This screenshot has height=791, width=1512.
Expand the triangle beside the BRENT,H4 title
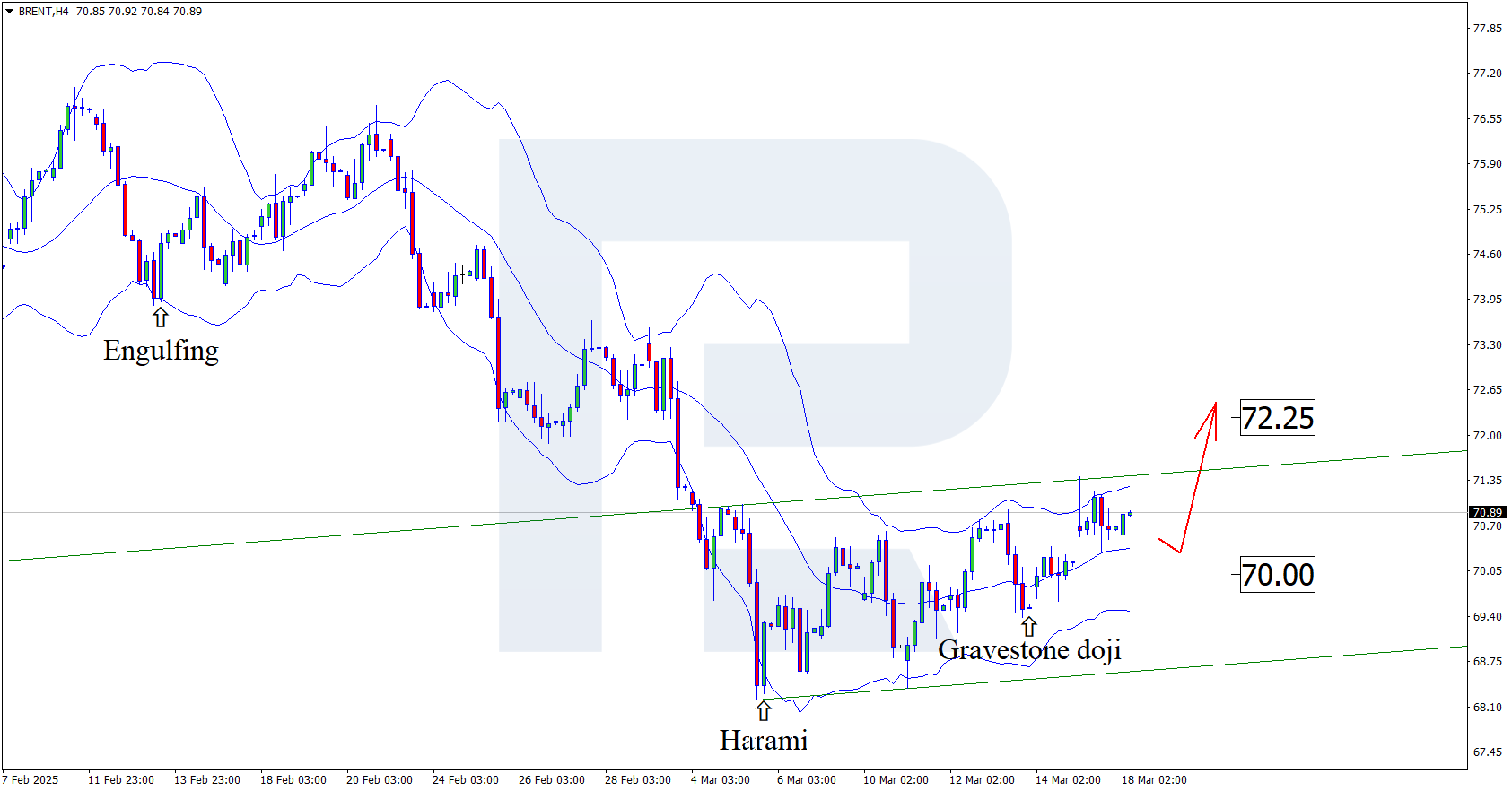(10, 12)
